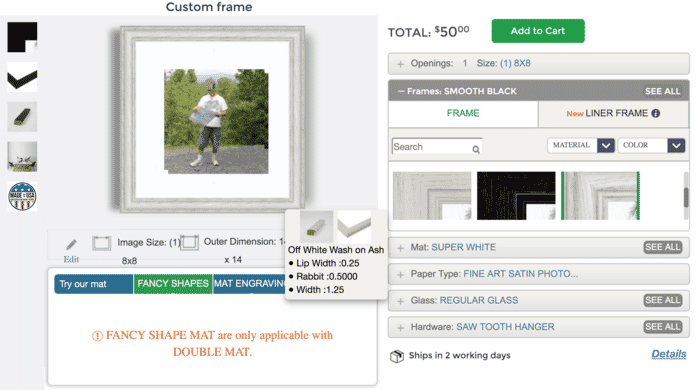Switch to the FRAME tab
Viewport: 696px width, 390px height.
[x=463, y=114]
